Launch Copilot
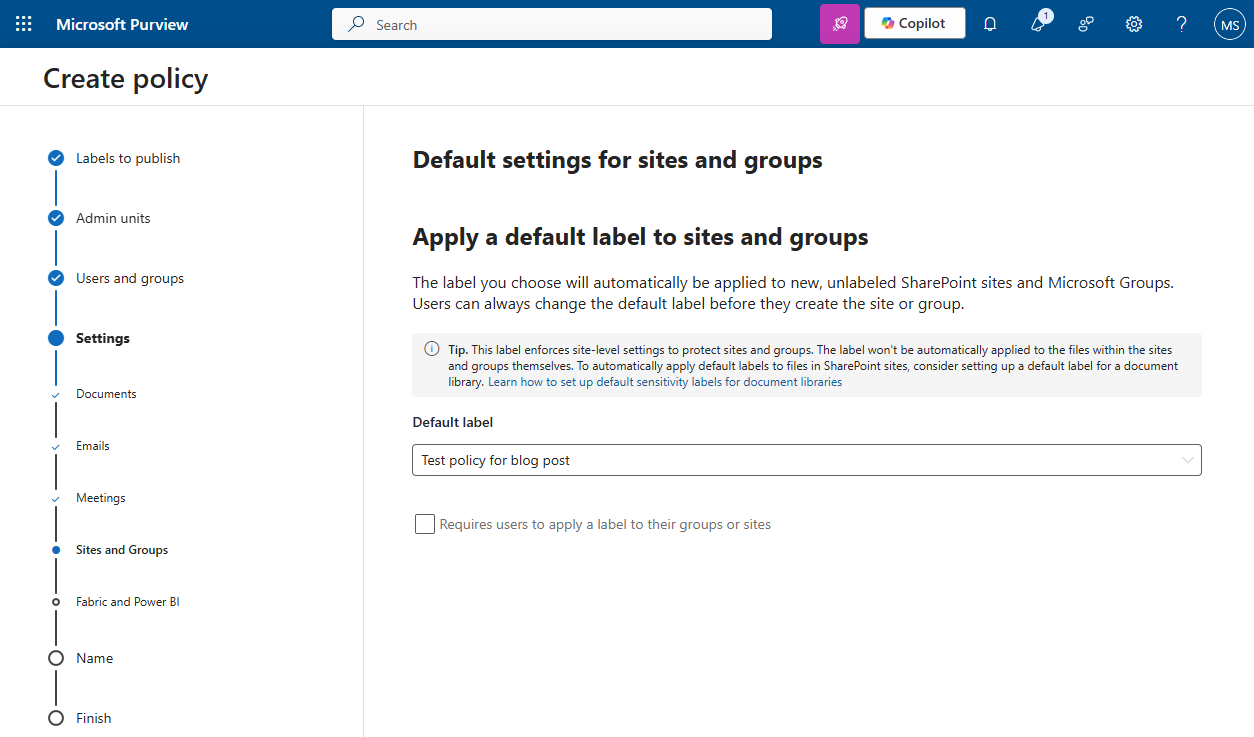The width and height of the screenshot is (1254, 737). point(914,22)
